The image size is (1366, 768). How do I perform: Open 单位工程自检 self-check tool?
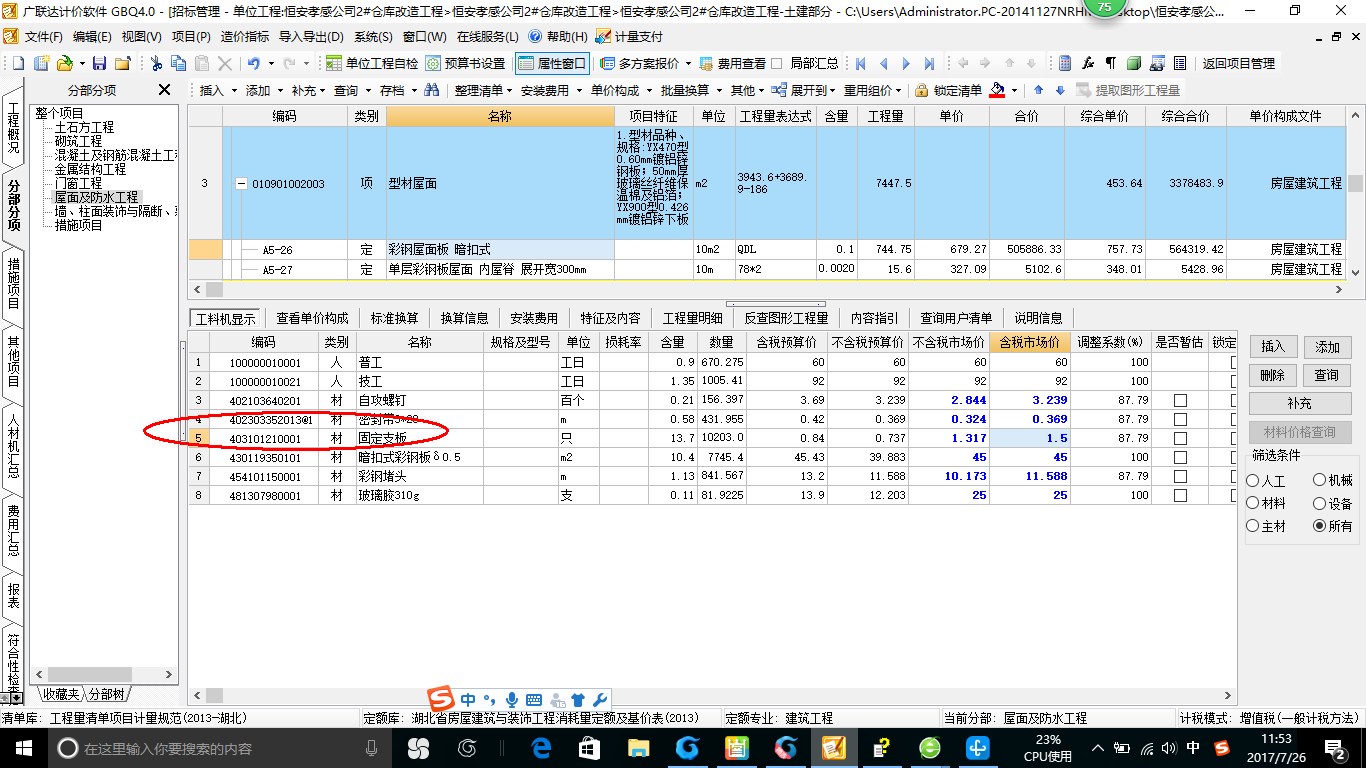(x=372, y=63)
